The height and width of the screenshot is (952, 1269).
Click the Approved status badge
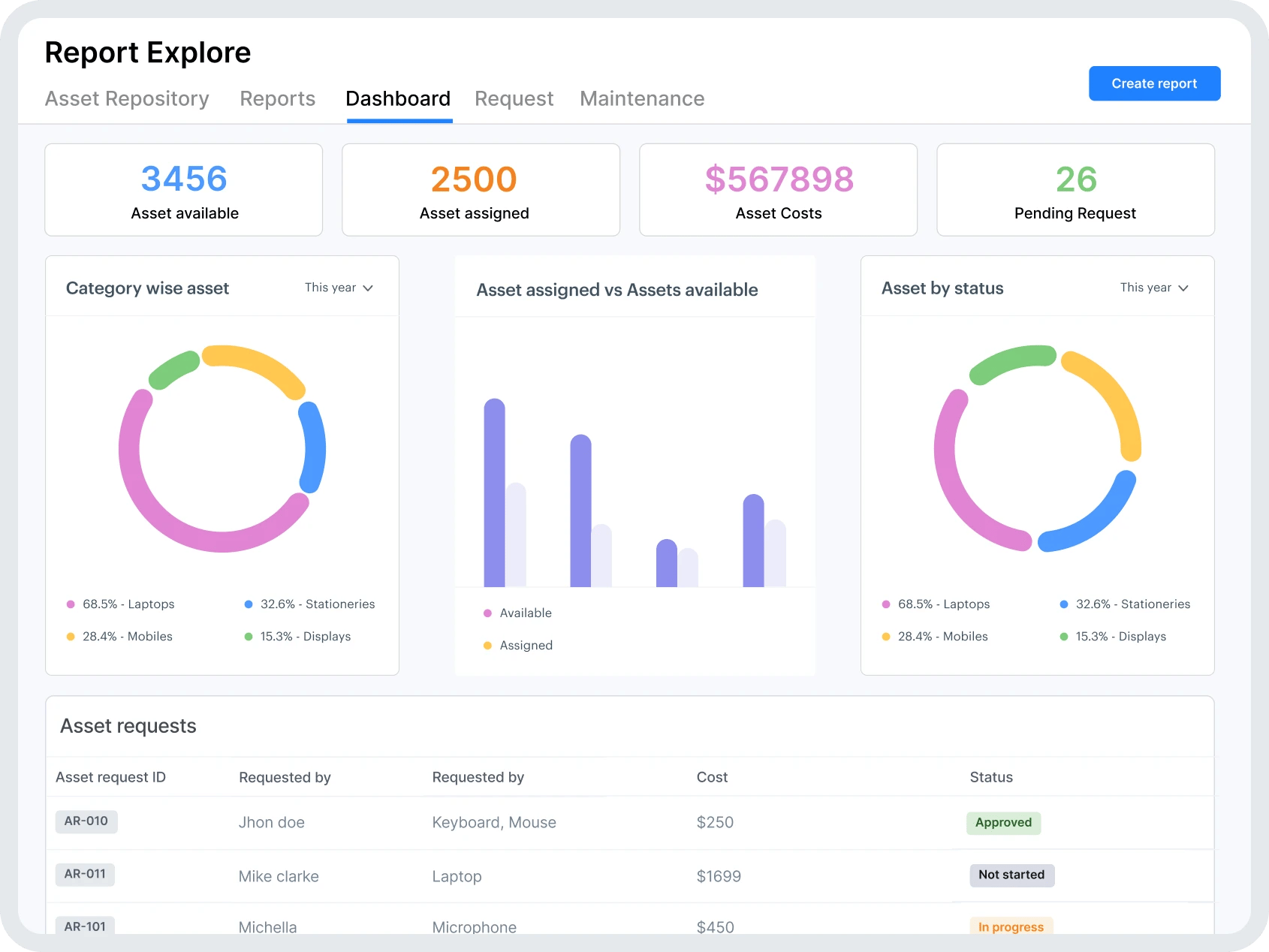(1003, 823)
